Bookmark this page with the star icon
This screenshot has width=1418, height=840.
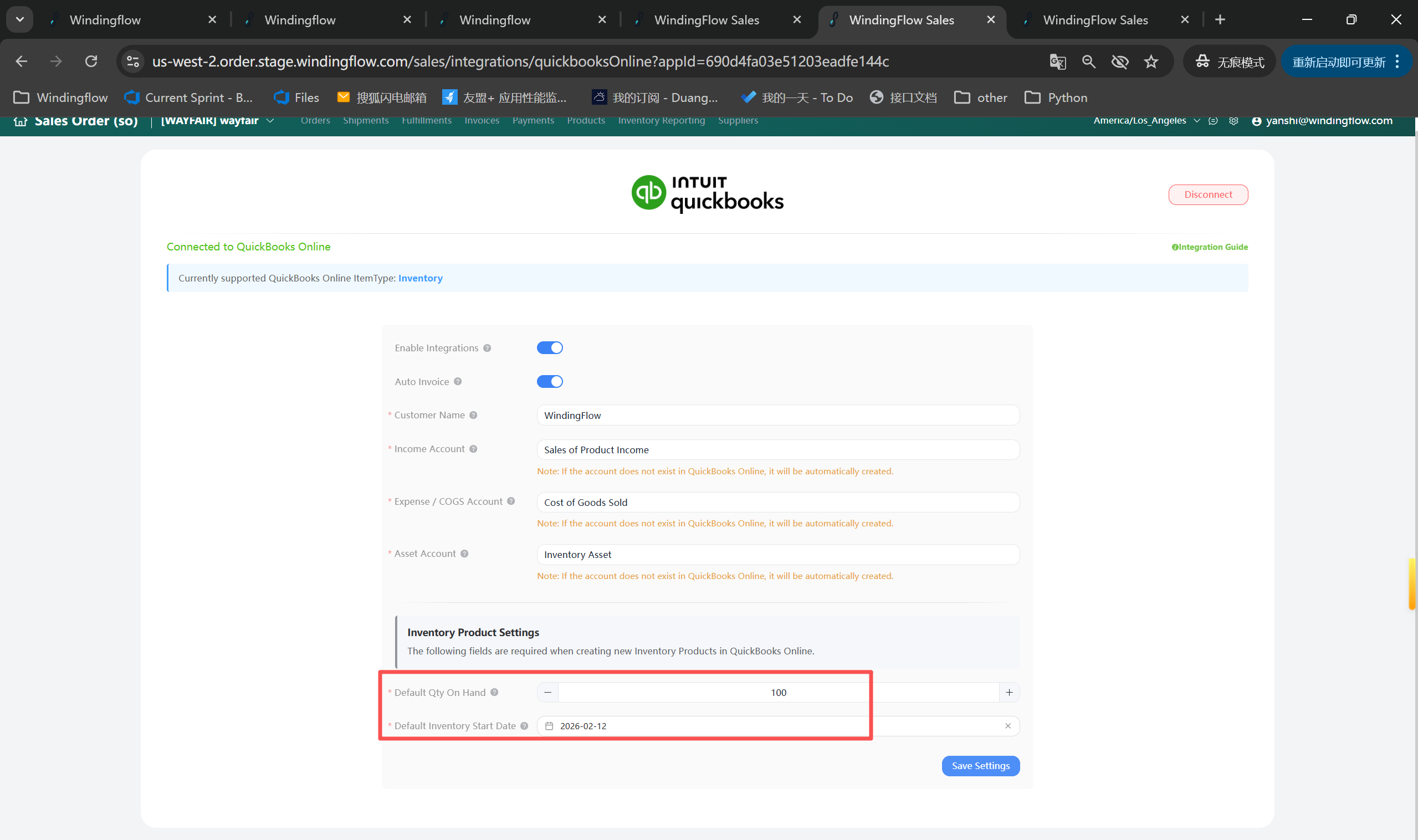[x=1151, y=61]
